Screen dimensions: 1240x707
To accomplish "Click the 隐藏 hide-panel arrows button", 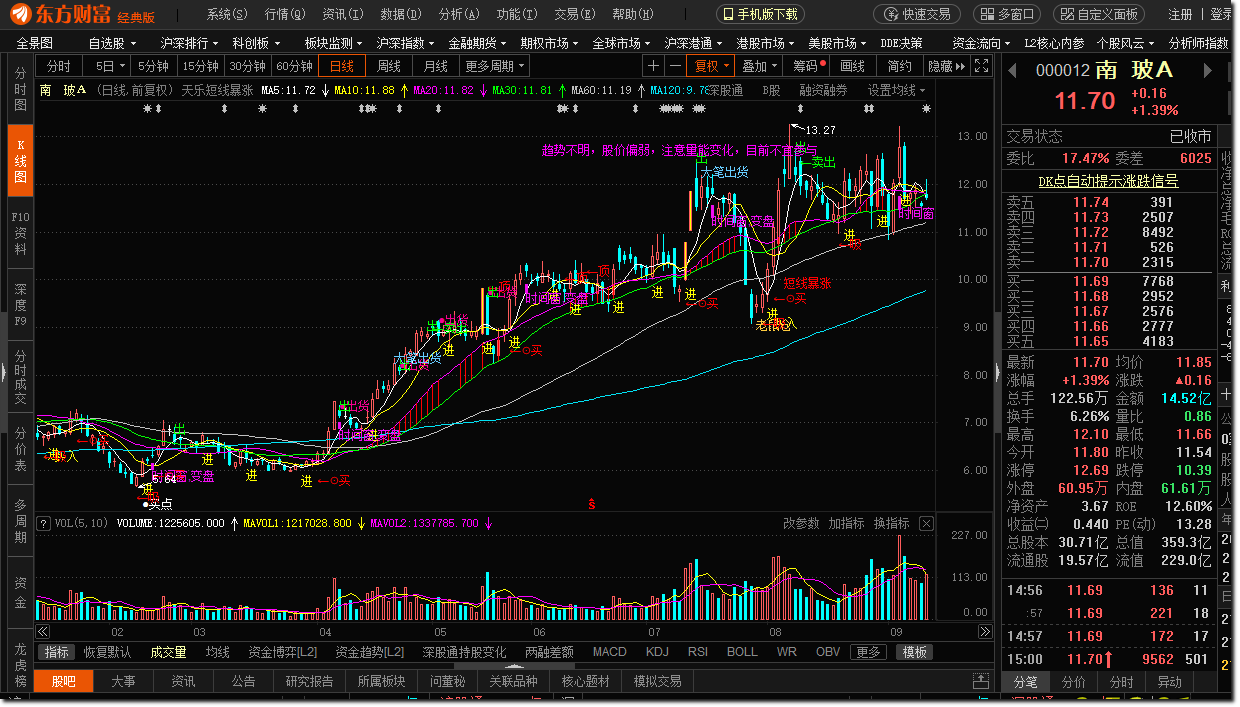I will pos(947,66).
